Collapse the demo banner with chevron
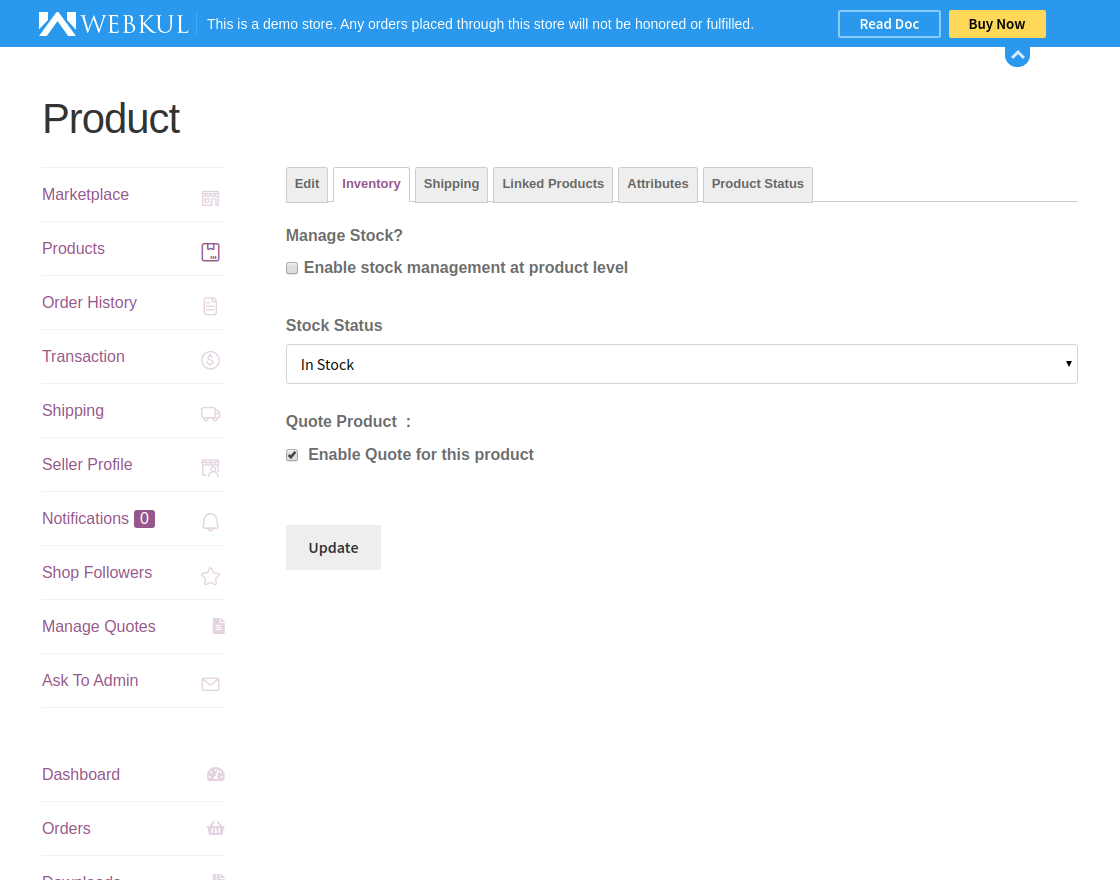This screenshot has height=880, width=1120. coord(1017,55)
